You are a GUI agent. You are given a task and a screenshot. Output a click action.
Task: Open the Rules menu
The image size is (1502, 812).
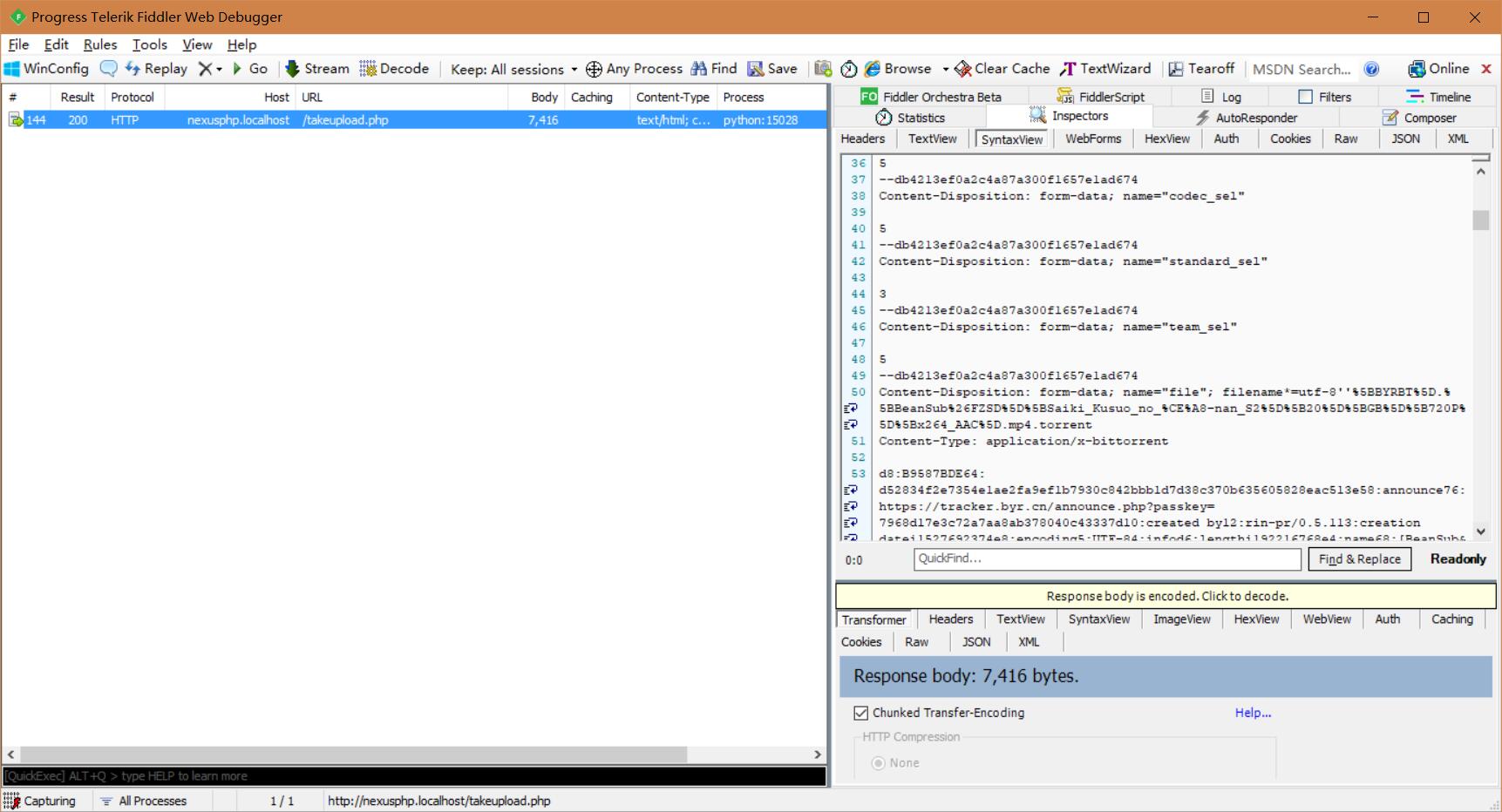click(x=100, y=44)
